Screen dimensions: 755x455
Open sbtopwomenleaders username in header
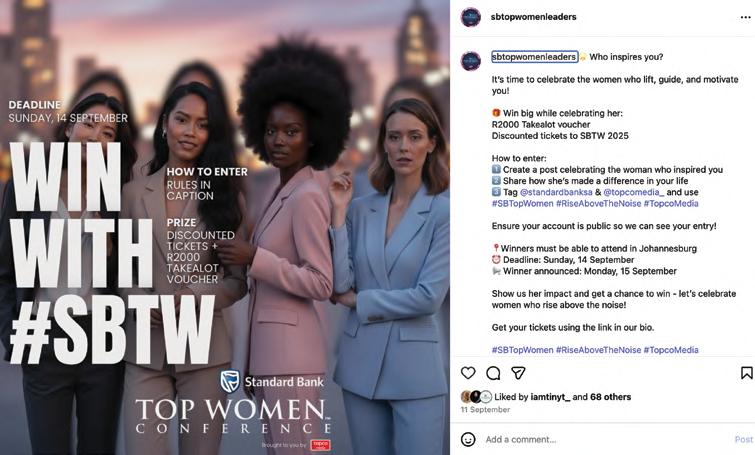(533, 17)
